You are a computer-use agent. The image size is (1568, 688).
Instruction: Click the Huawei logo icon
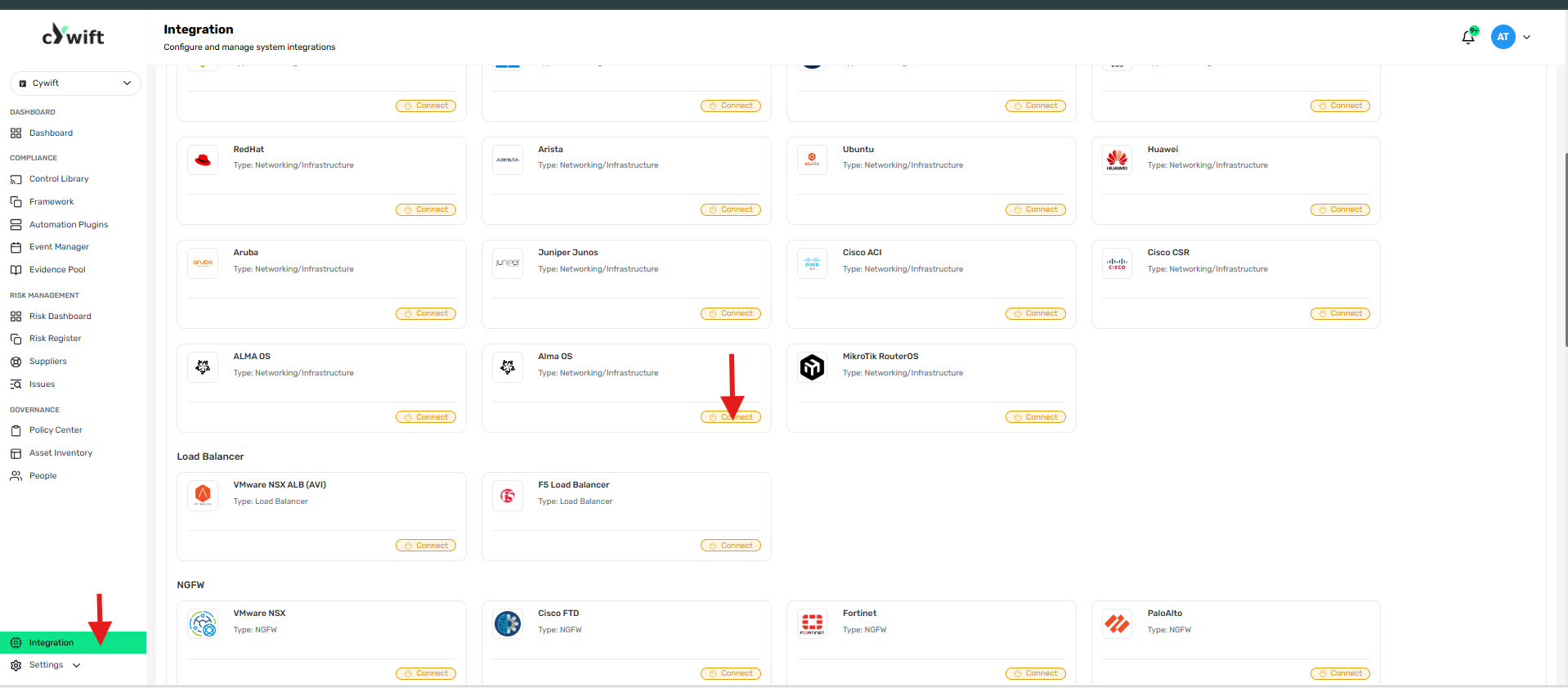point(1117,160)
